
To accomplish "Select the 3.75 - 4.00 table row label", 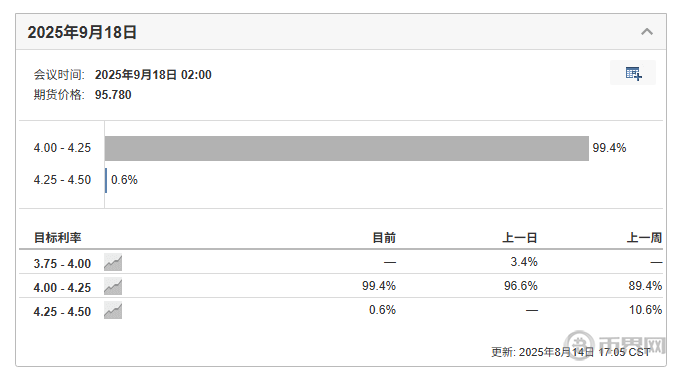I will coord(62,263).
